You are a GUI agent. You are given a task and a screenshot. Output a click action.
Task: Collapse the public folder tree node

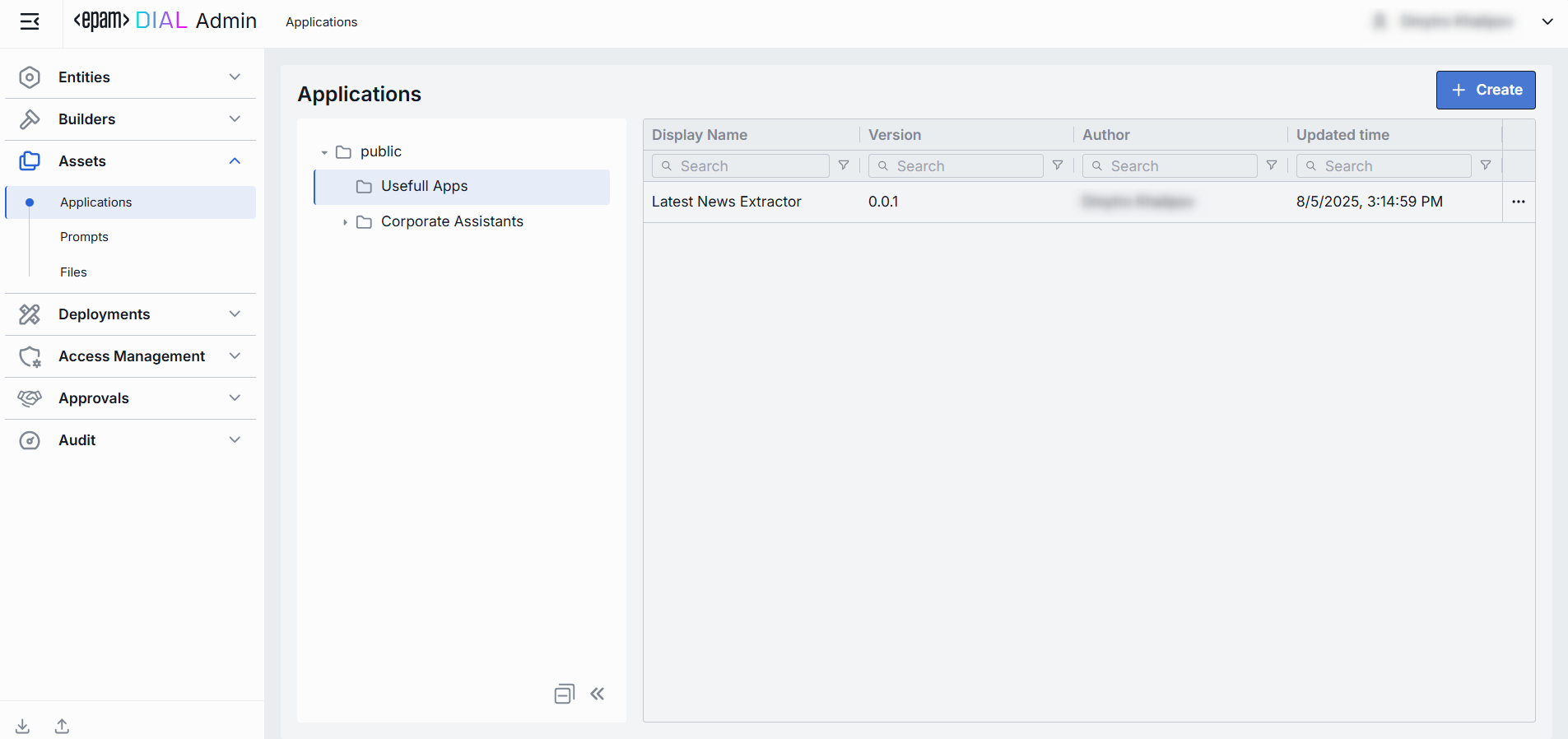324,152
